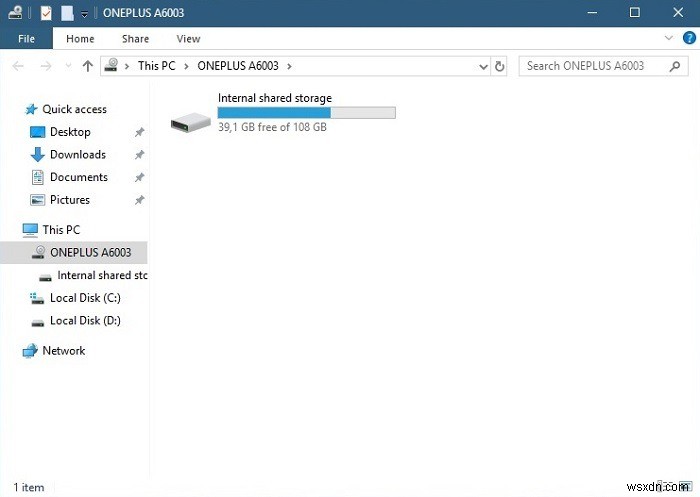Open Local Disk (D:) in navigation

coord(85,321)
